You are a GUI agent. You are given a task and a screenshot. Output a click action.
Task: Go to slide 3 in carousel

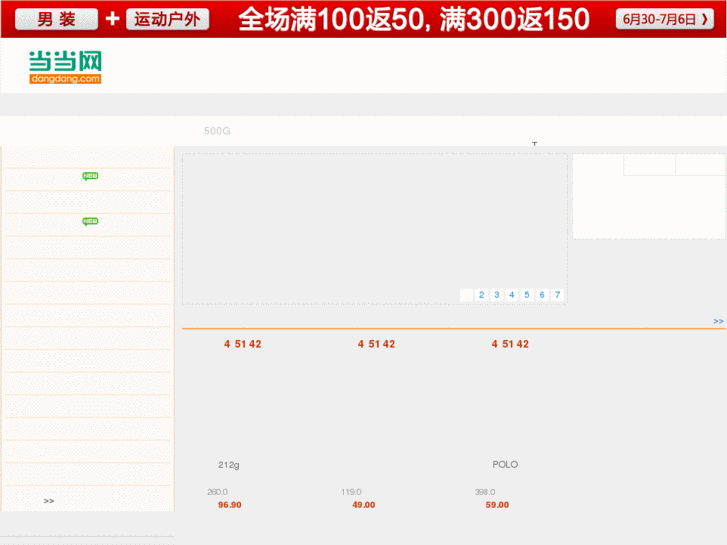click(x=497, y=295)
